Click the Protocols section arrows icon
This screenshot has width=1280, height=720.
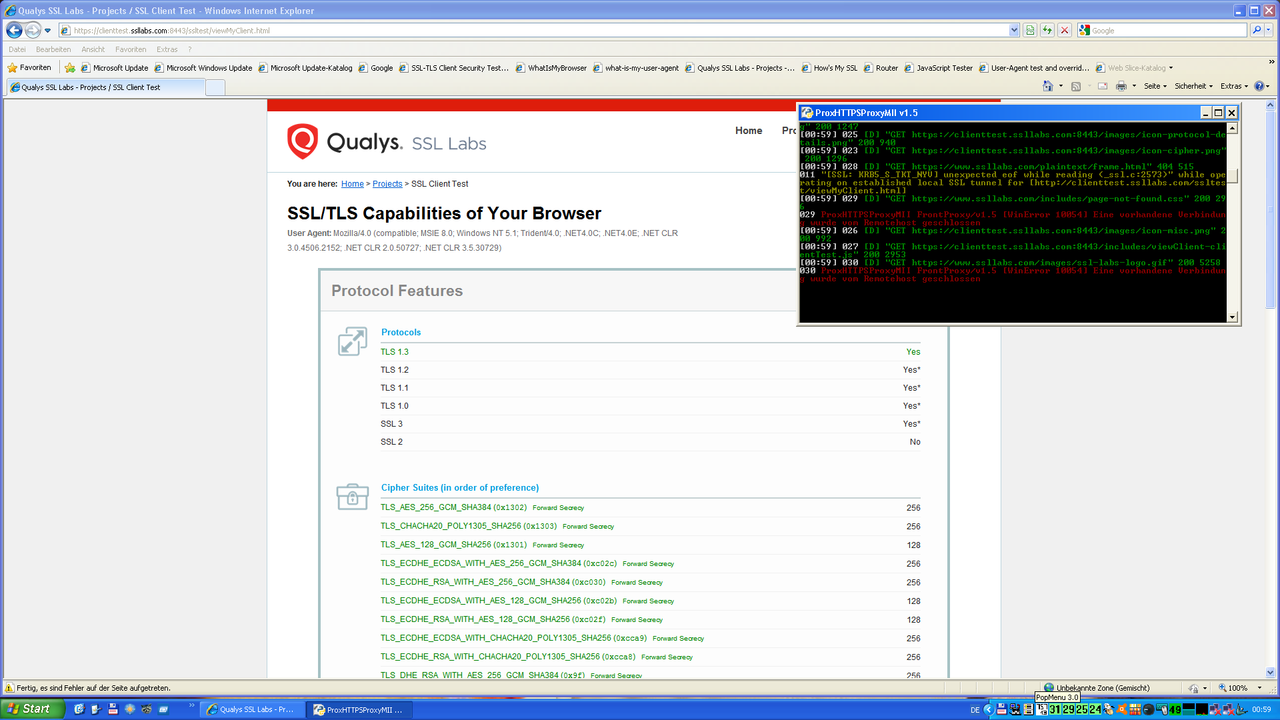click(351, 341)
